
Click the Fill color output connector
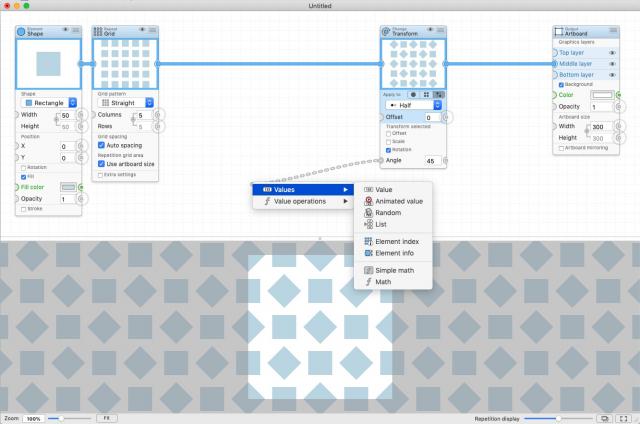point(81,187)
